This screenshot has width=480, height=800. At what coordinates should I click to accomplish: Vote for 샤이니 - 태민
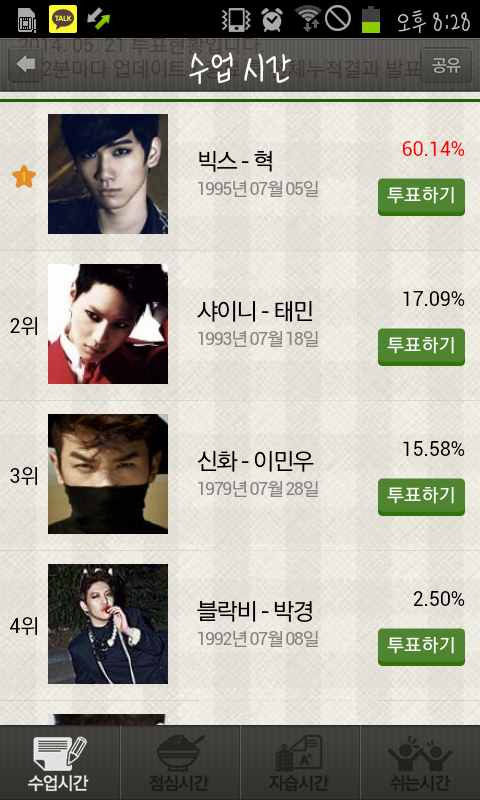click(x=421, y=346)
